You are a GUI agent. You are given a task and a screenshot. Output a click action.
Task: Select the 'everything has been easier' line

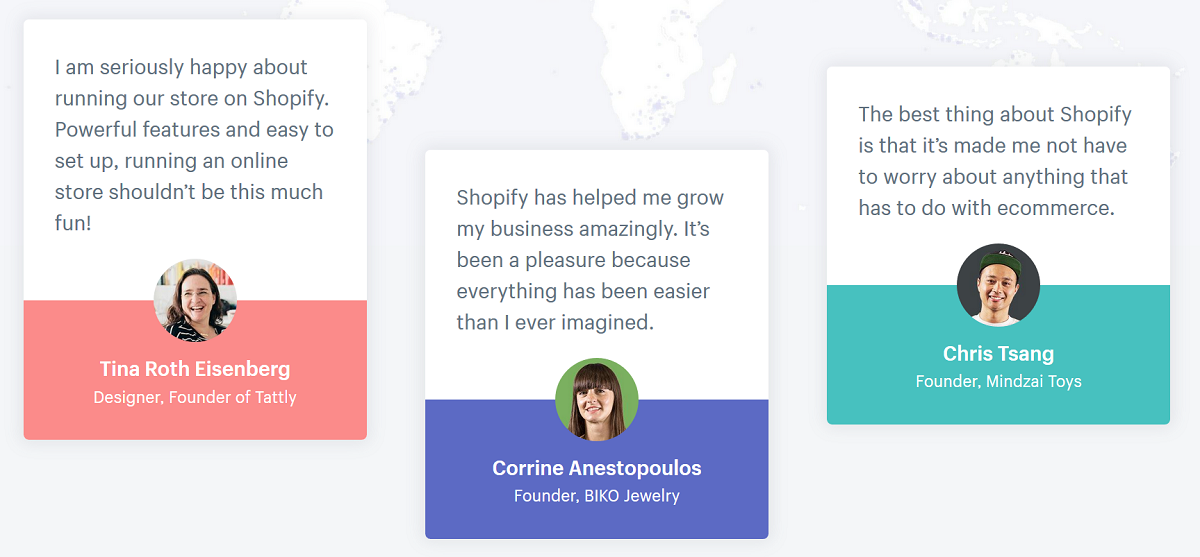coord(583,291)
